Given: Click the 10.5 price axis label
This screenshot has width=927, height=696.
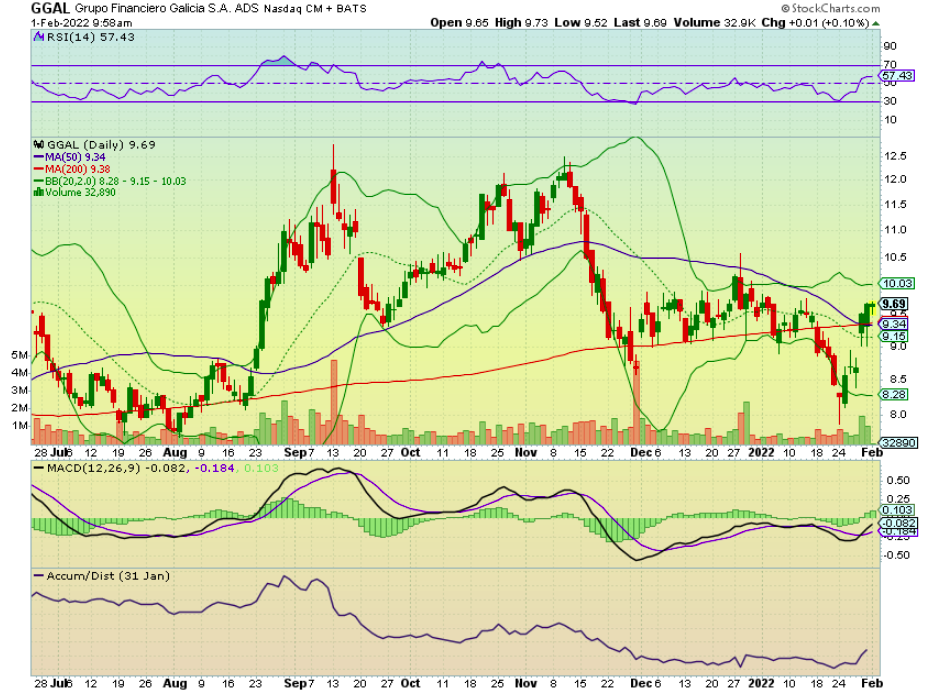Looking at the screenshot, I should (x=895, y=257).
